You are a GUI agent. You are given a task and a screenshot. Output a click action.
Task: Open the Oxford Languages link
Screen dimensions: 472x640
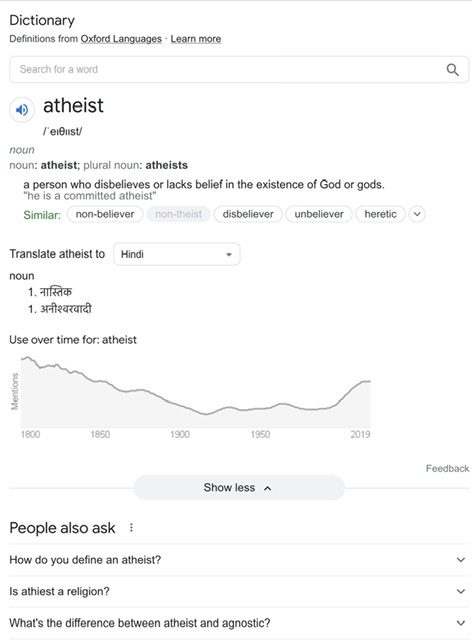[x=121, y=39]
